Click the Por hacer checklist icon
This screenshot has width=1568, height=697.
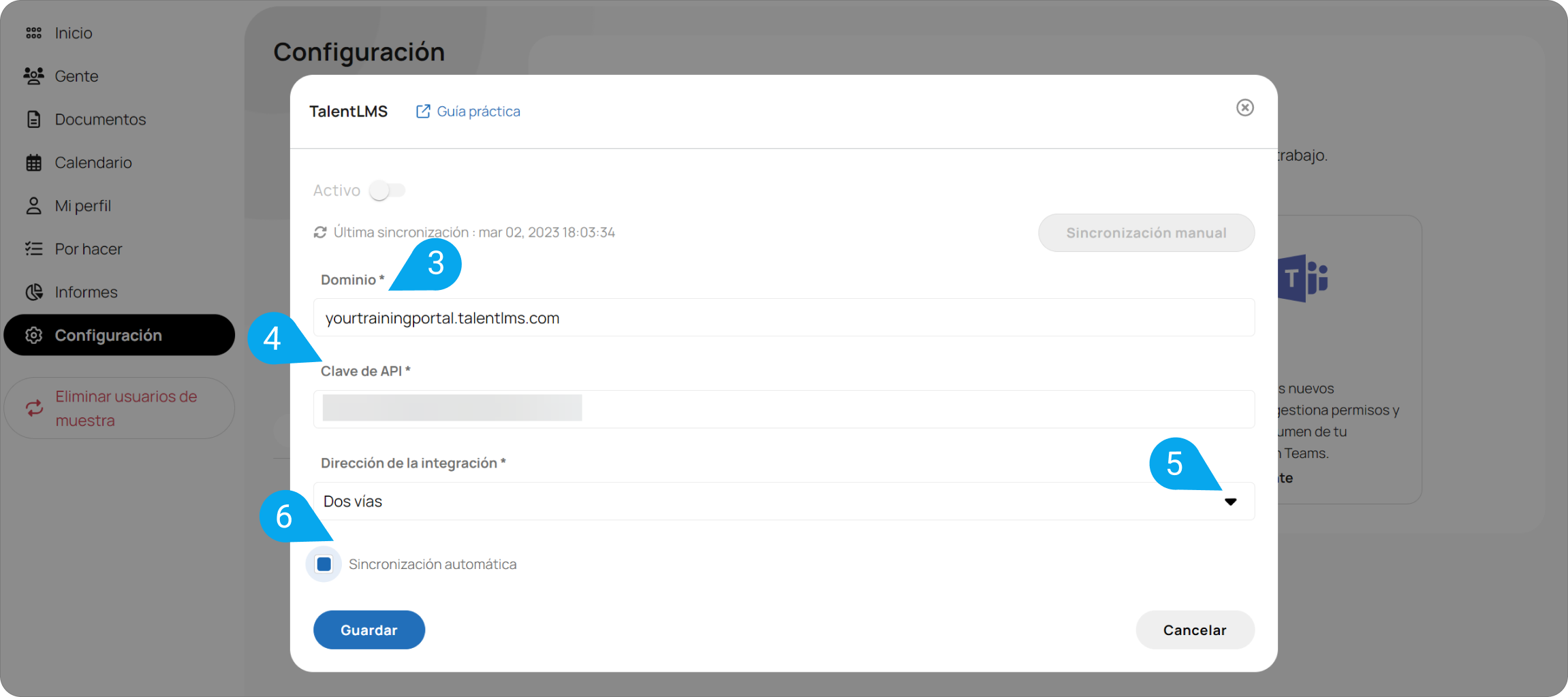click(x=34, y=248)
